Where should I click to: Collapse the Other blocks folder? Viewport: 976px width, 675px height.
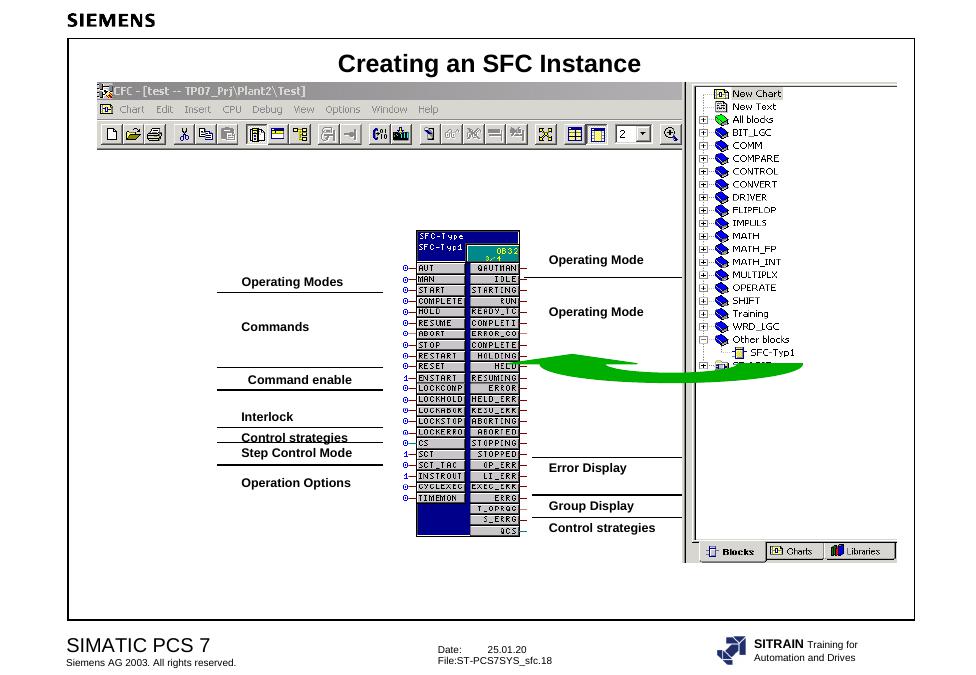703,339
